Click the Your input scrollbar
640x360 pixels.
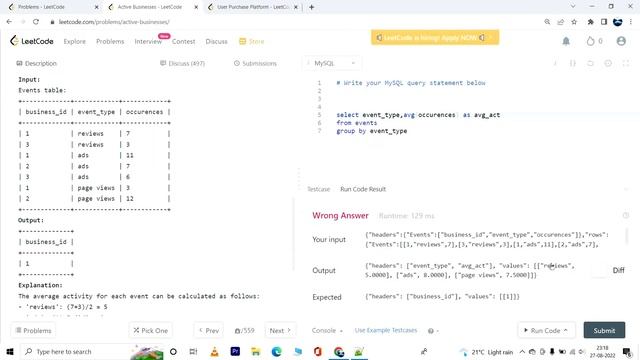[628, 236]
